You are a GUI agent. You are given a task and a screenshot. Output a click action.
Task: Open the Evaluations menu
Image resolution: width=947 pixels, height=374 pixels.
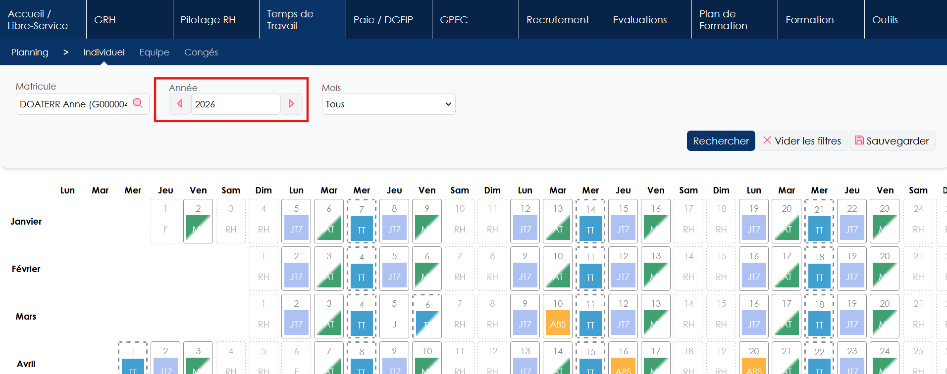pos(640,19)
